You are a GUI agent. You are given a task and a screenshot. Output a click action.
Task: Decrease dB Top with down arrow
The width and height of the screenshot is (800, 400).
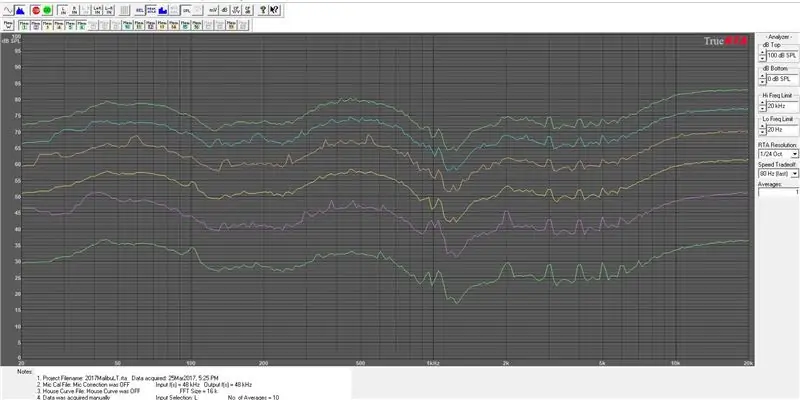(x=762, y=57)
